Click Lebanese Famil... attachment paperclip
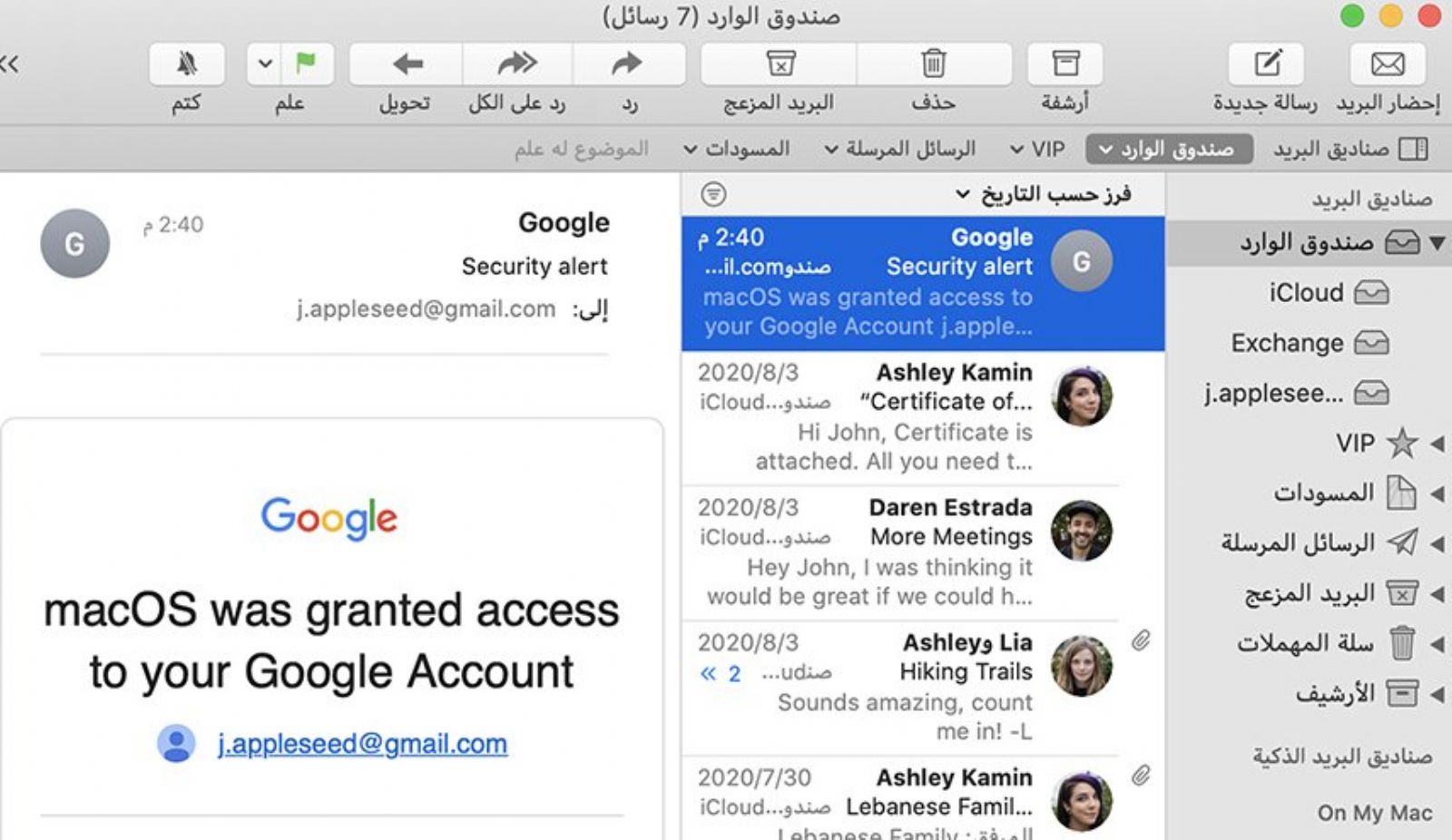 pos(1142,776)
